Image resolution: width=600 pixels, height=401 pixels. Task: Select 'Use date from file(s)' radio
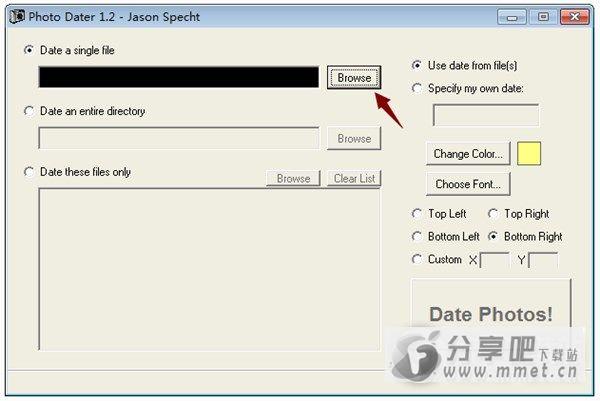[417, 65]
